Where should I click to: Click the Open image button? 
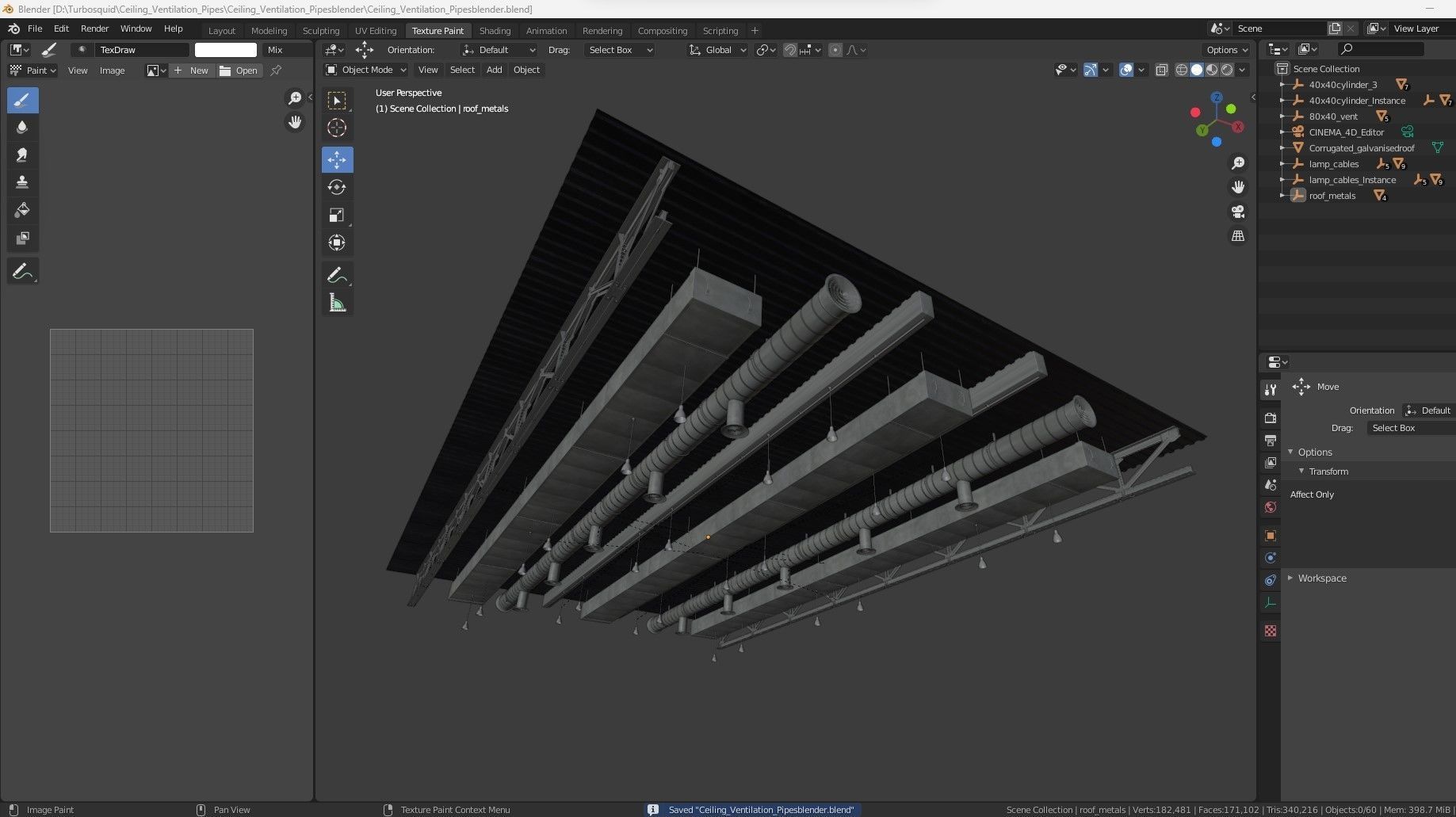click(x=239, y=71)
